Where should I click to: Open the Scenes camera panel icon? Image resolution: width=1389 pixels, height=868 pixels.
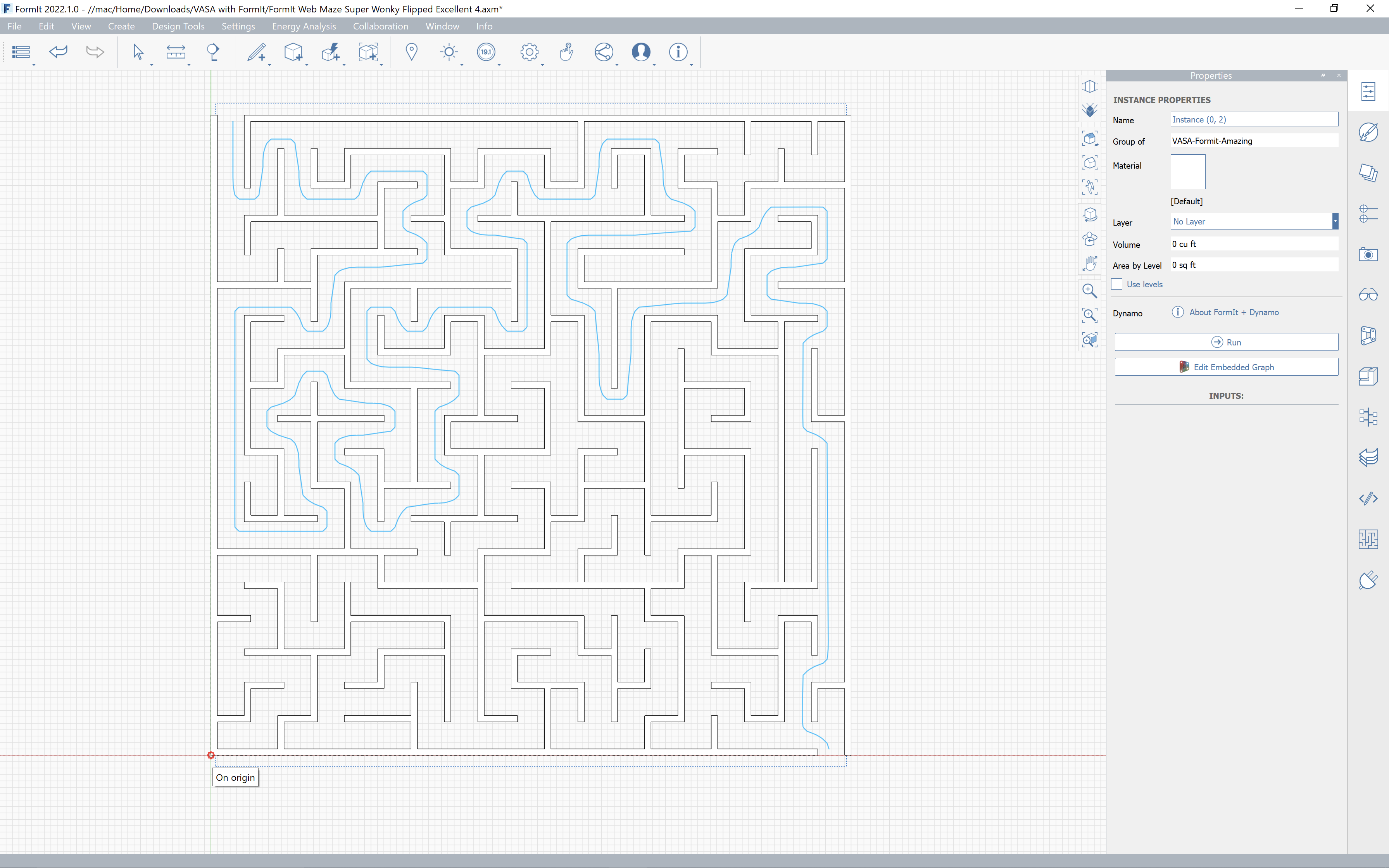pos(1368,254)
